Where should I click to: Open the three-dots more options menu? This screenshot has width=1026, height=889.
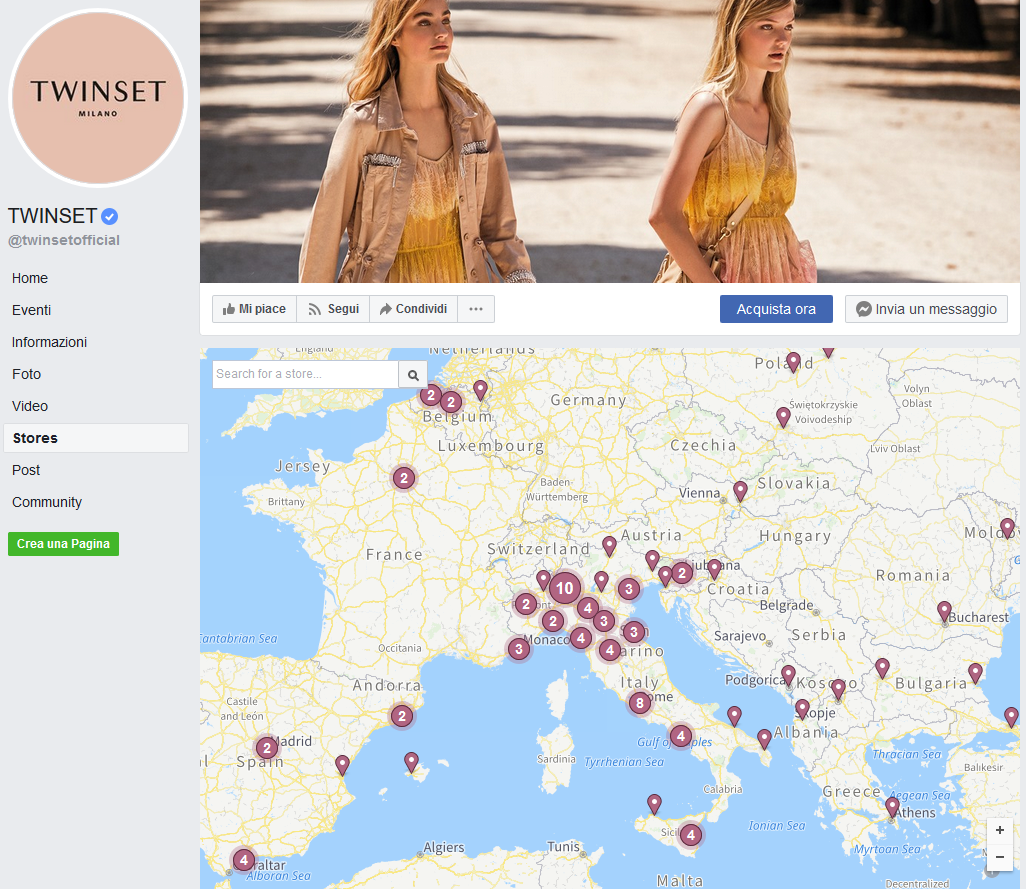tap(476, 309)
